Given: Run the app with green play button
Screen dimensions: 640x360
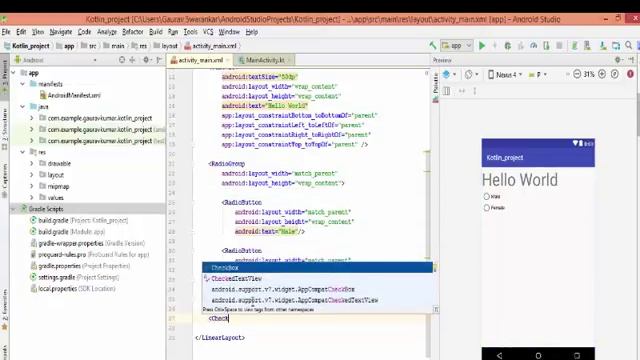Looking at the screenshot, I should point(482,46).
